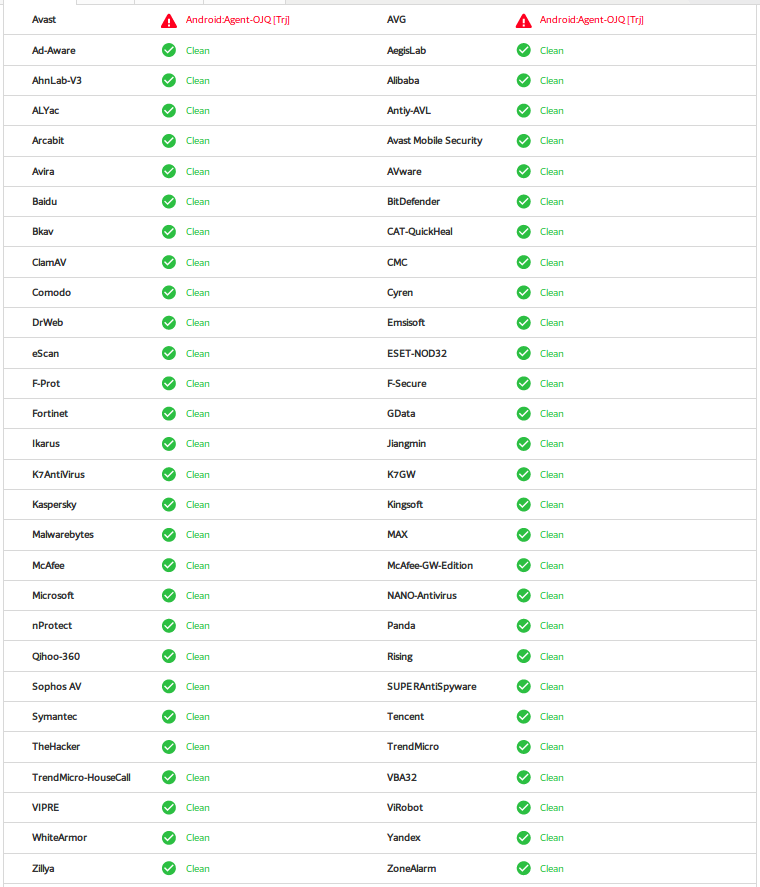The width and height of the screenshot is (760, 887).
Task: Click the green check icon for BitDefender
Action: (523, 202)
